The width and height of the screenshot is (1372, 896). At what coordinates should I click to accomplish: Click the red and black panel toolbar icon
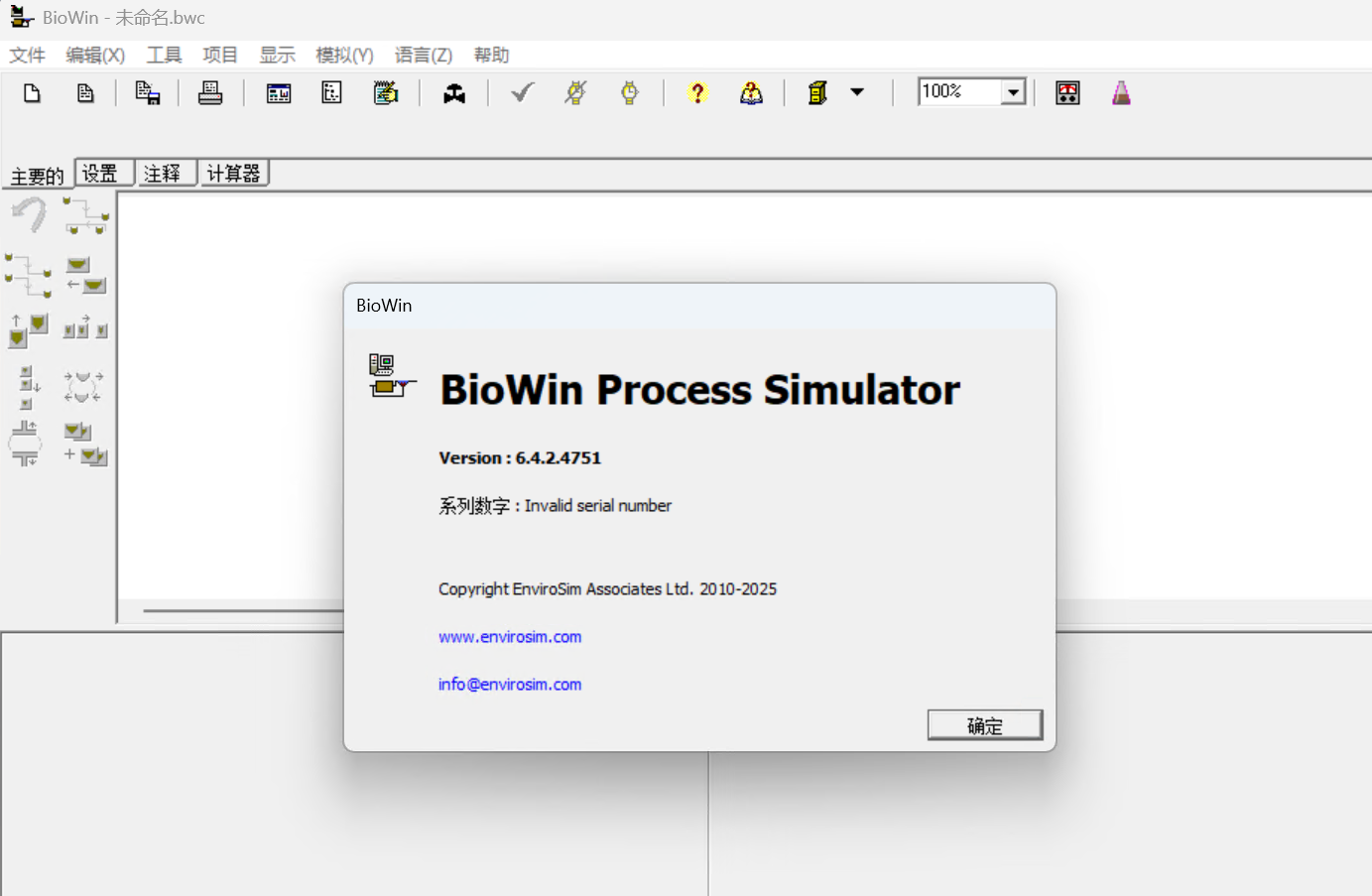(1067, 93)
